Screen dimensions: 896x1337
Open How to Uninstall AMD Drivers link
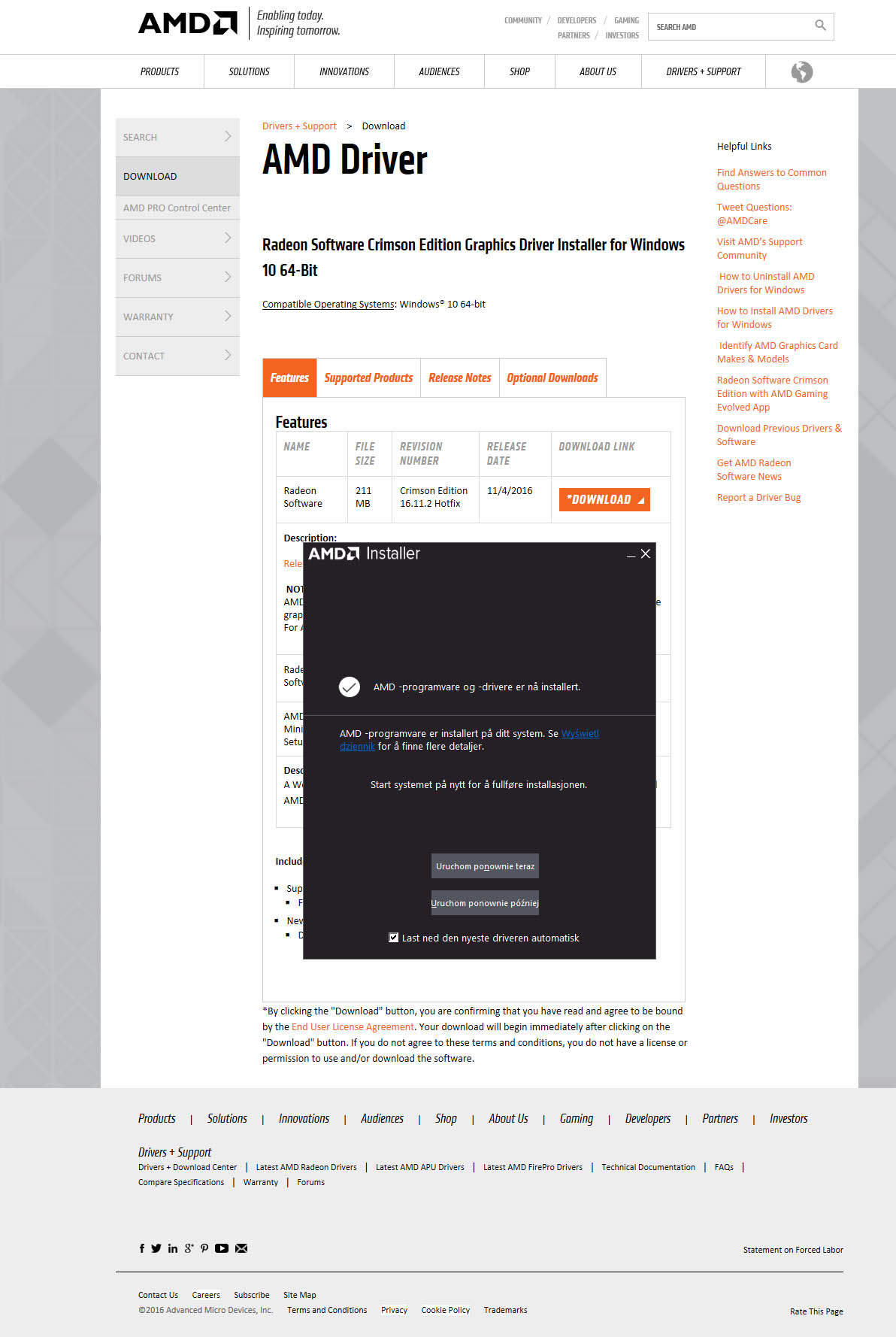(x=766, y=283)
